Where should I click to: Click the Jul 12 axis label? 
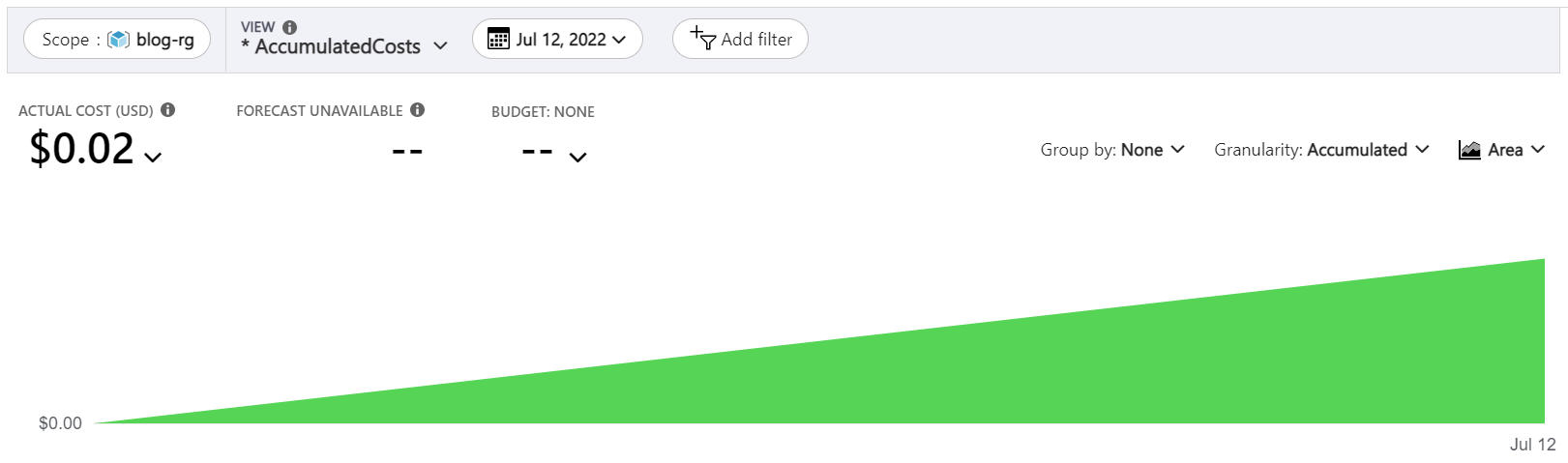pyautogui.click(x=1532, y=445)
